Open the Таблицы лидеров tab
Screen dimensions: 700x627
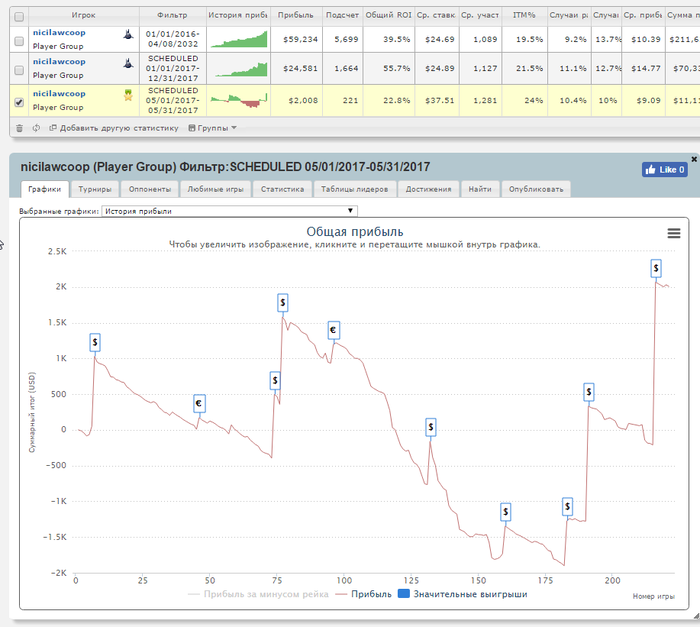point(354,189)
